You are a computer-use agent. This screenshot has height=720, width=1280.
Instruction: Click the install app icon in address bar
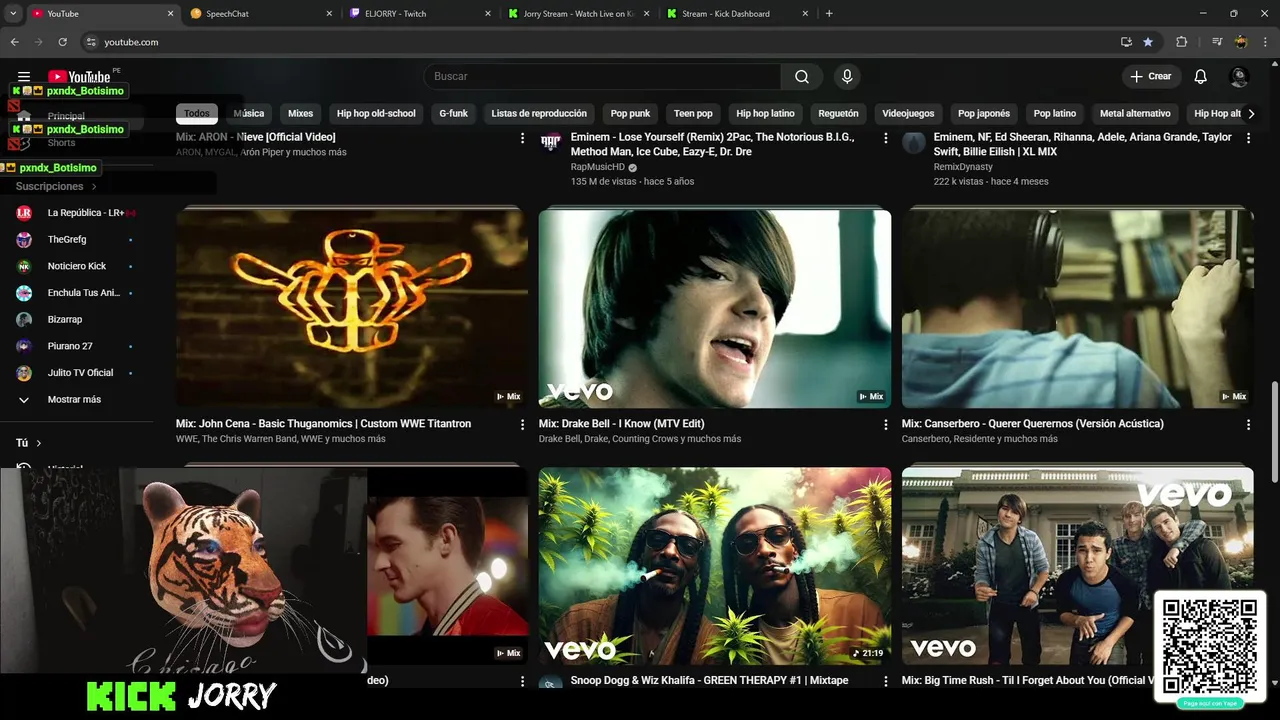[x=1126, y=42]
